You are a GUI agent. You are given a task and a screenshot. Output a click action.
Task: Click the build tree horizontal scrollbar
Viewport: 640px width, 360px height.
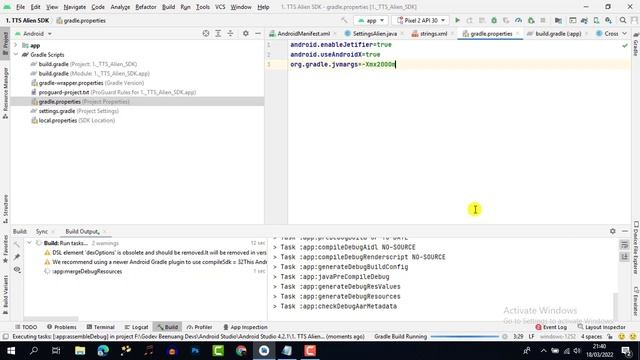click(x=51, y=318)
